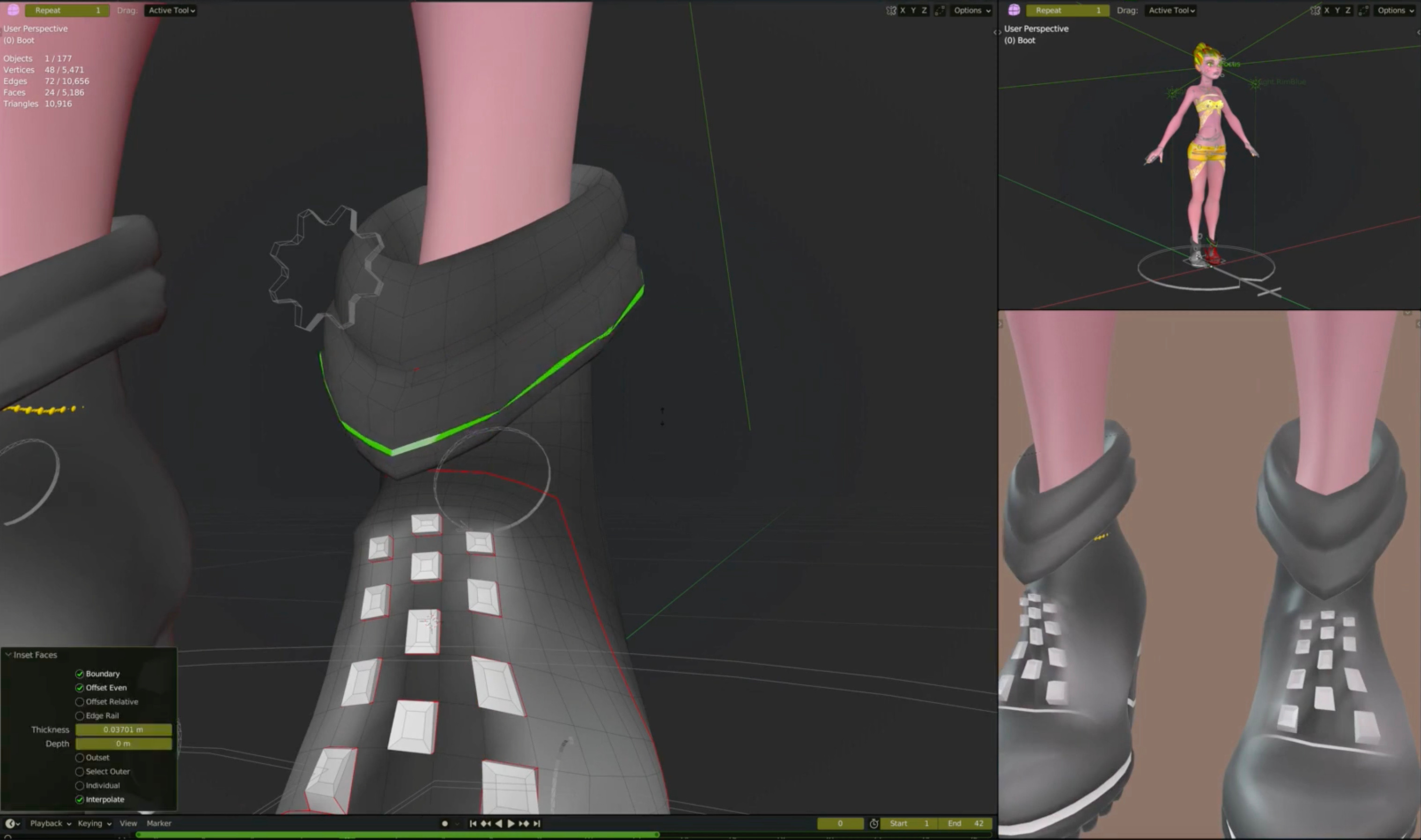Click the proportional editing falloff icon

click(x=940, y=10)
